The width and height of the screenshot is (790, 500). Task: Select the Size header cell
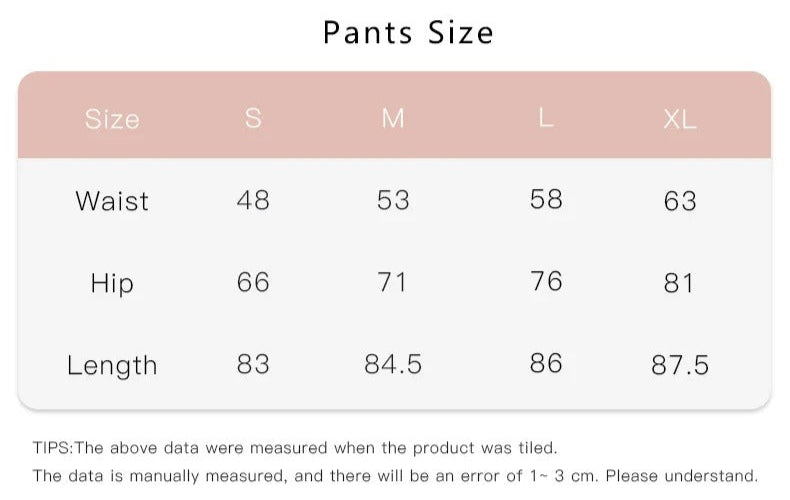(x=112, y=119)
